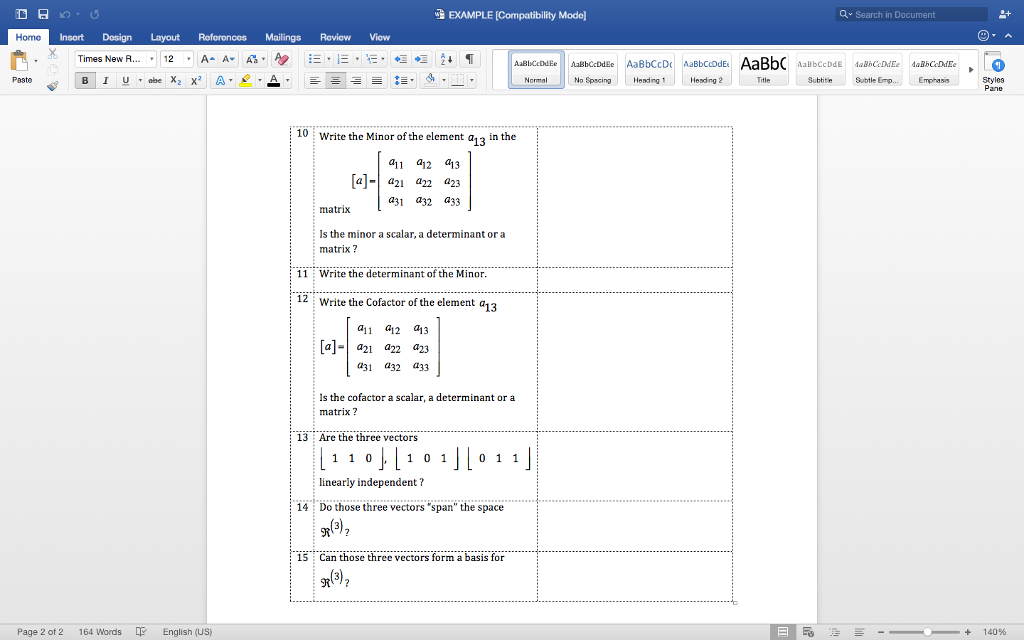
Task: Click the Save icon in title bar
Action: point(43,14)
